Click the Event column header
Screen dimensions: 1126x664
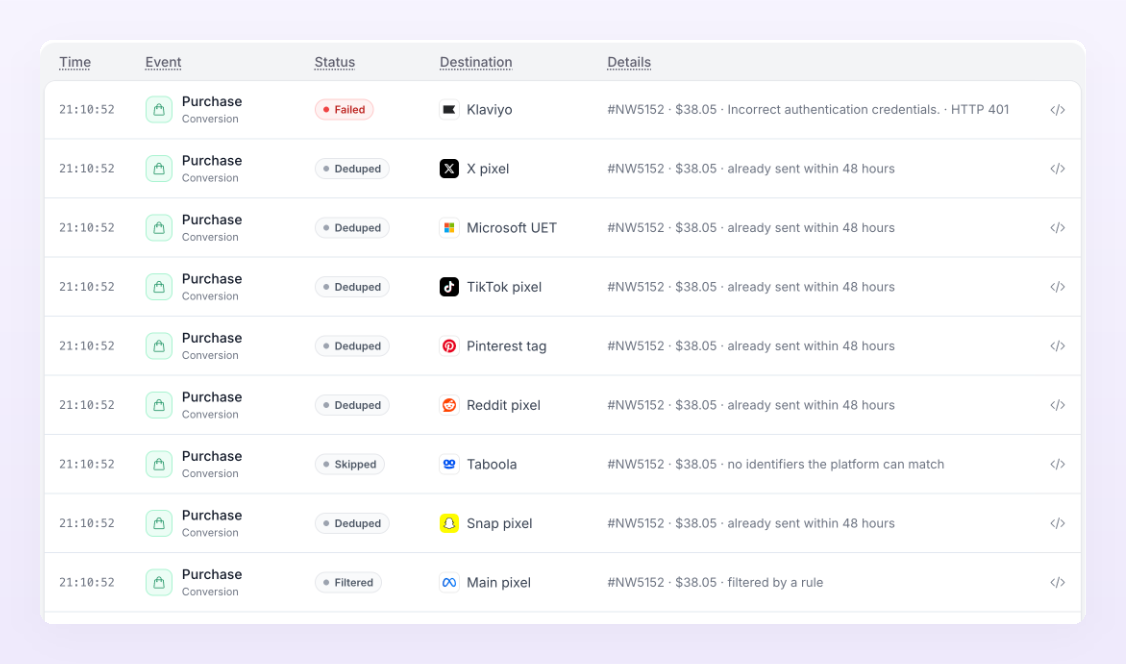coord(163,62)
